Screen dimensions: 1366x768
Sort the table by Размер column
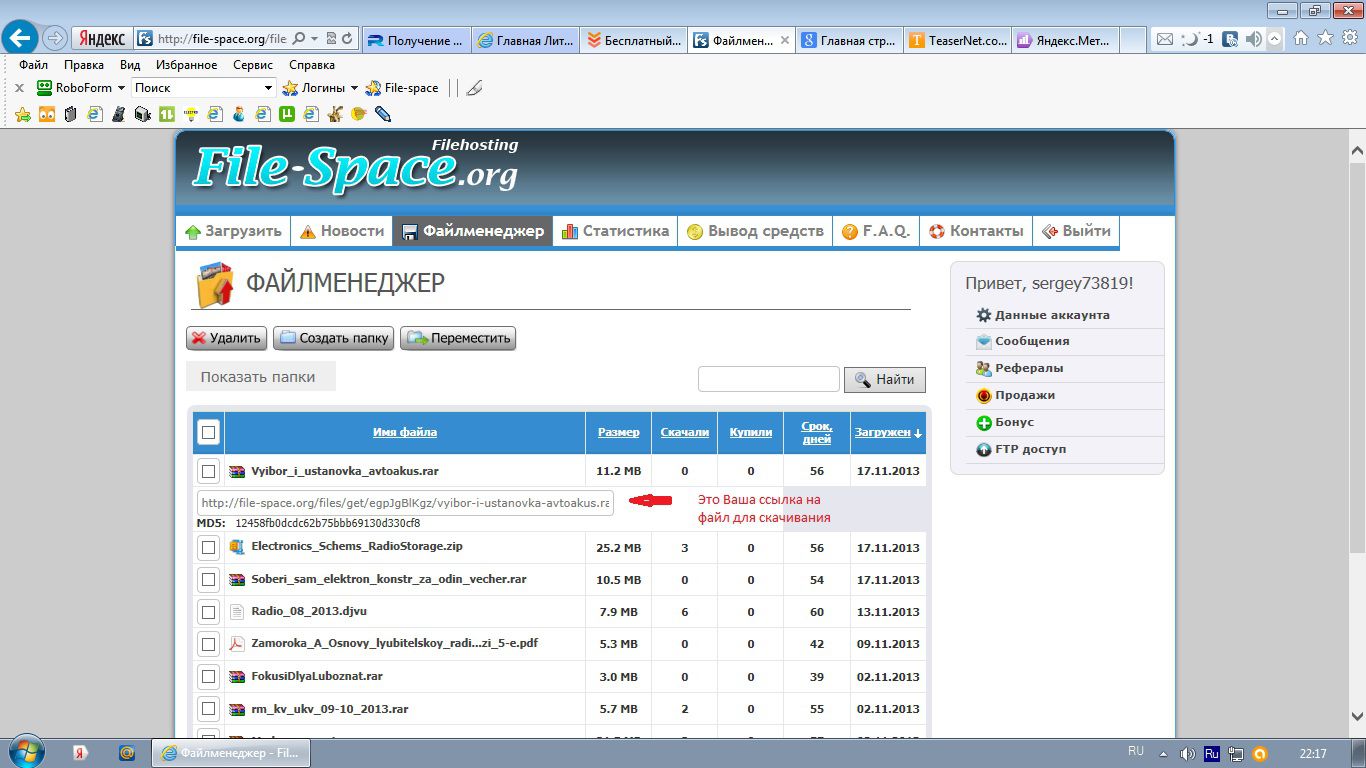click(619, 433)
